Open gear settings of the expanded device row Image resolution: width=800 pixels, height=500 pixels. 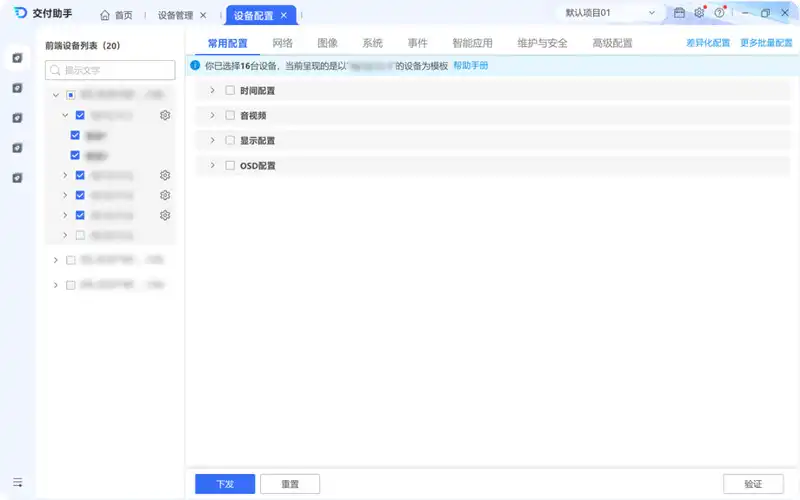pyautogui.click(x=165, y=115)
